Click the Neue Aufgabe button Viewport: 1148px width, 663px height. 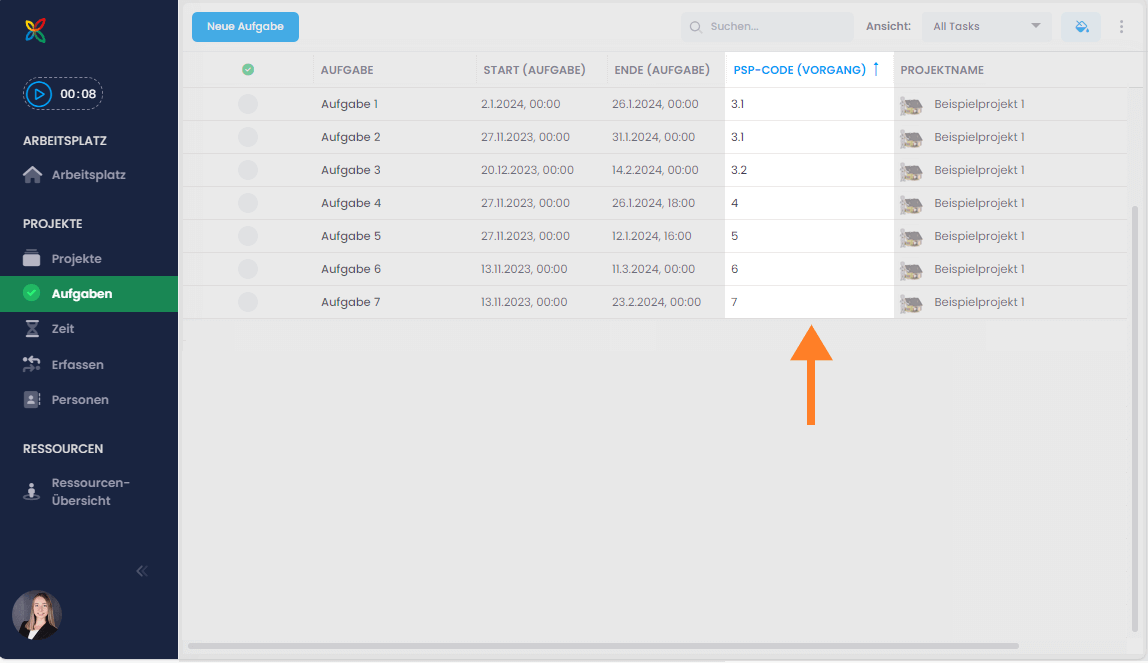[x=245, y=26]
